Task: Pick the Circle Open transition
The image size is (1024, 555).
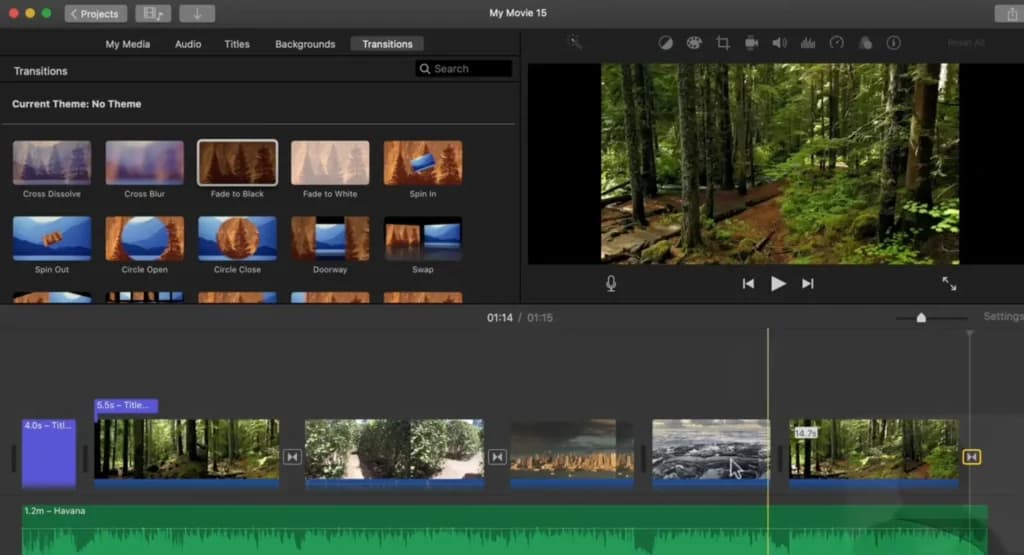Action: pos(144,238)
